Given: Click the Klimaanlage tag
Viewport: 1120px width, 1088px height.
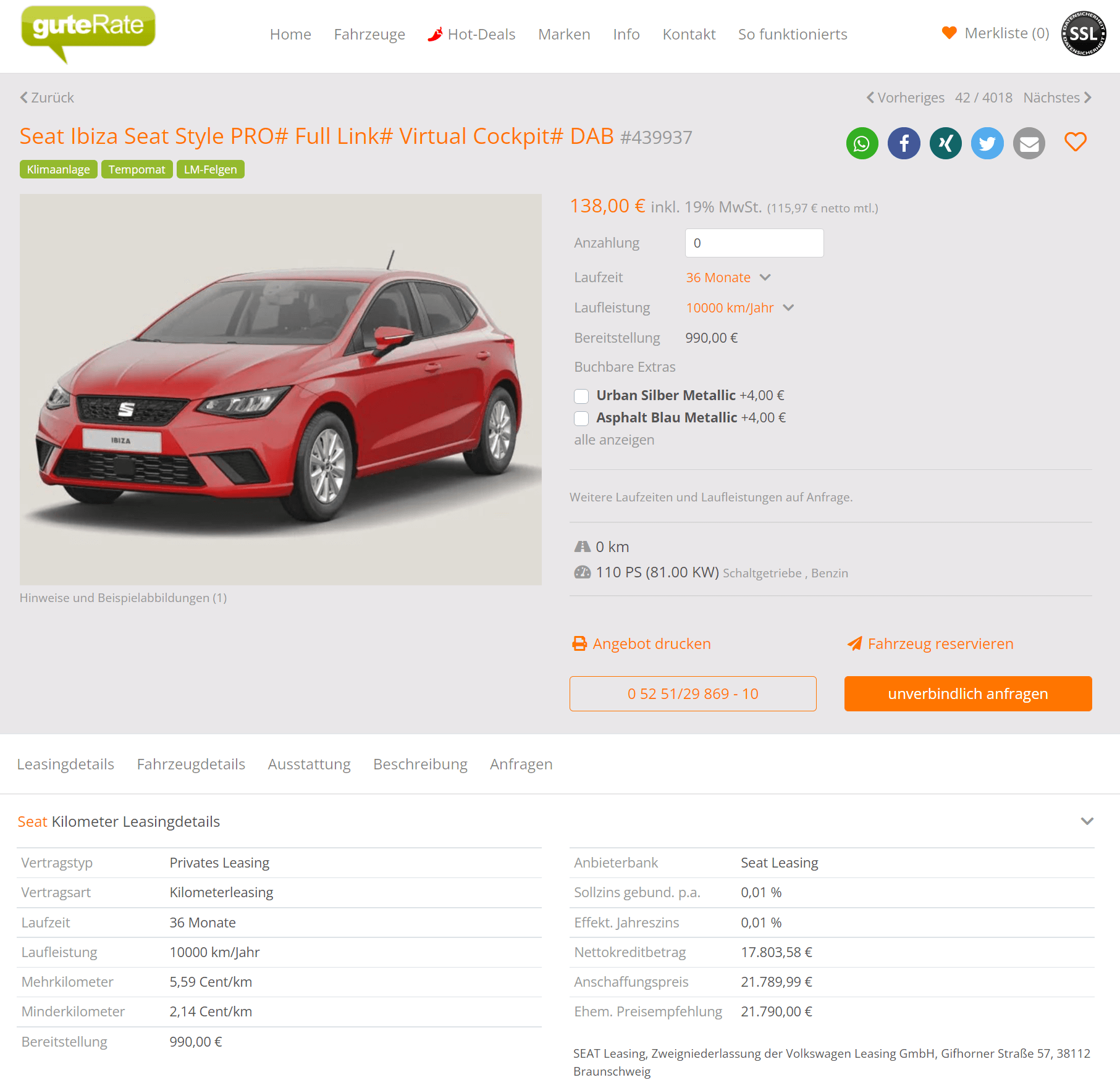Looking at the screenshot, I should [x=58, y=169].
